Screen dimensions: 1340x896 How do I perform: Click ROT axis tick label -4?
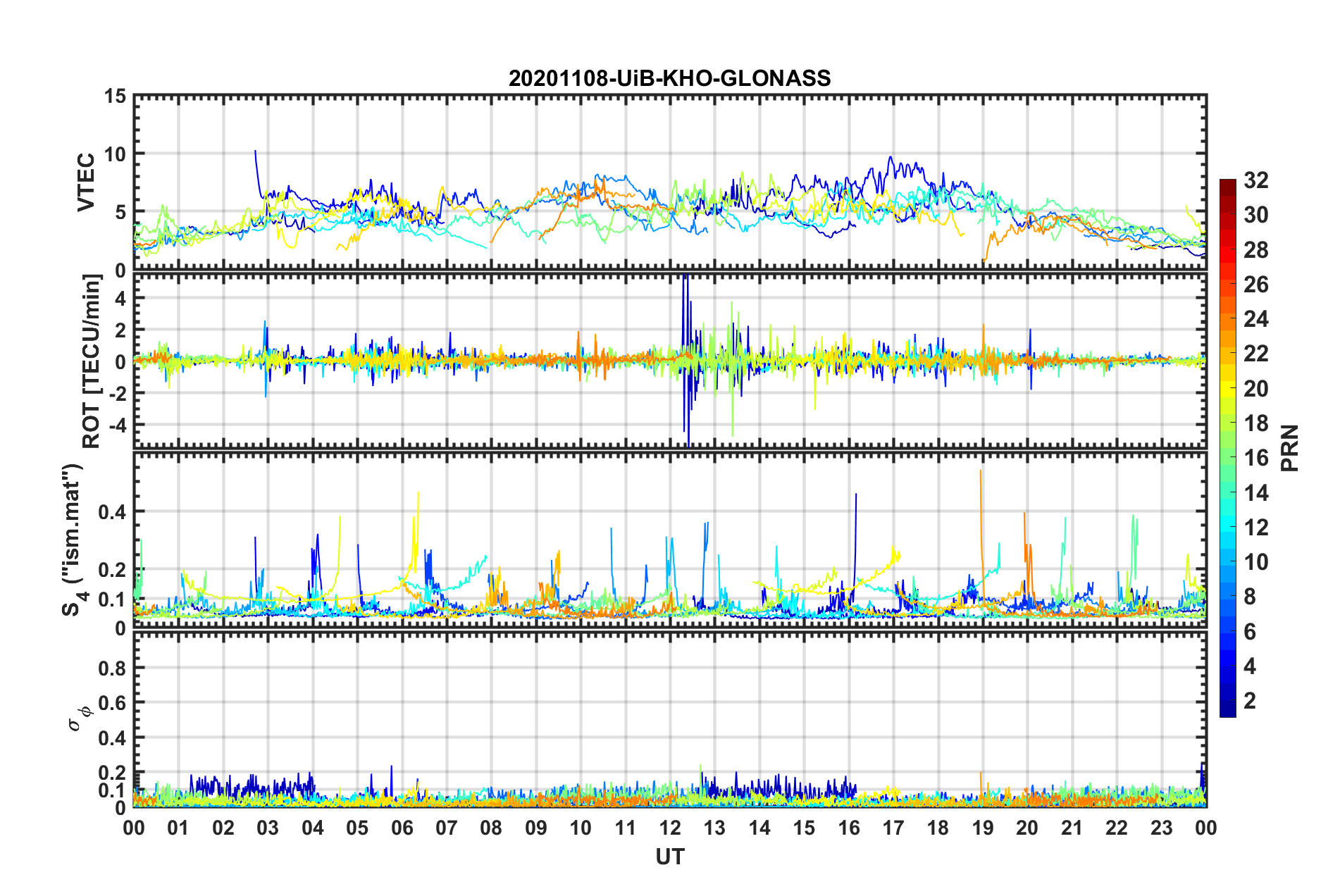point(117,425)
